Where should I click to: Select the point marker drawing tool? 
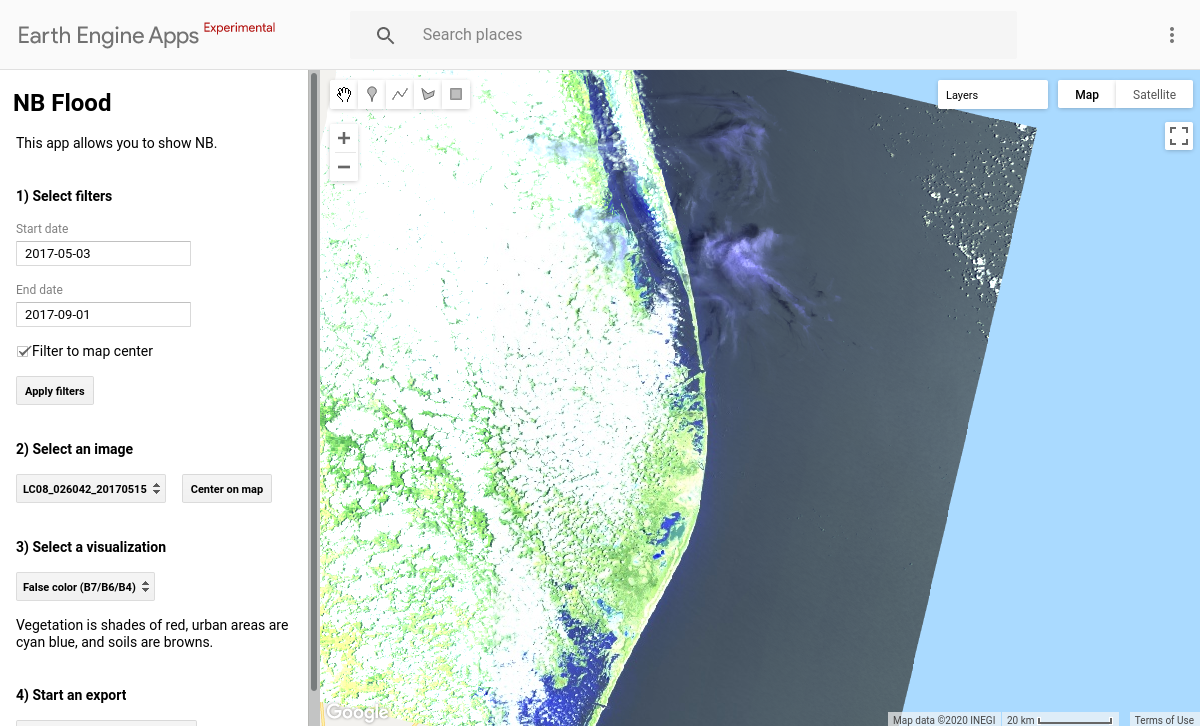[x=372, y=93]
